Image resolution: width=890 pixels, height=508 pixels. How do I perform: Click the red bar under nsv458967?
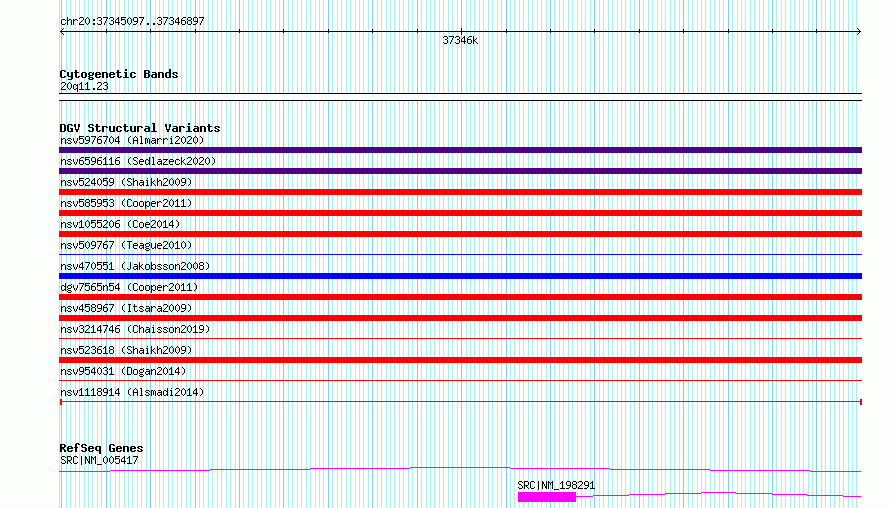point(460,318)
